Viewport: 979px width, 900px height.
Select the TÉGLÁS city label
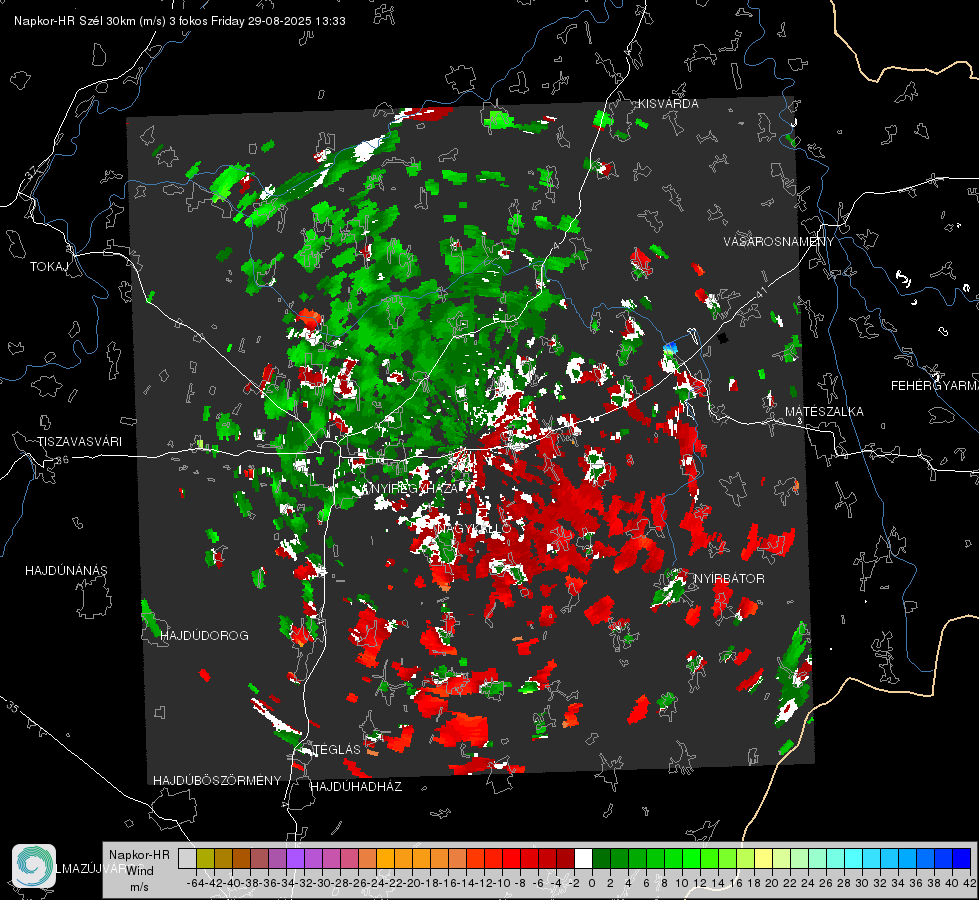point(337,749)
